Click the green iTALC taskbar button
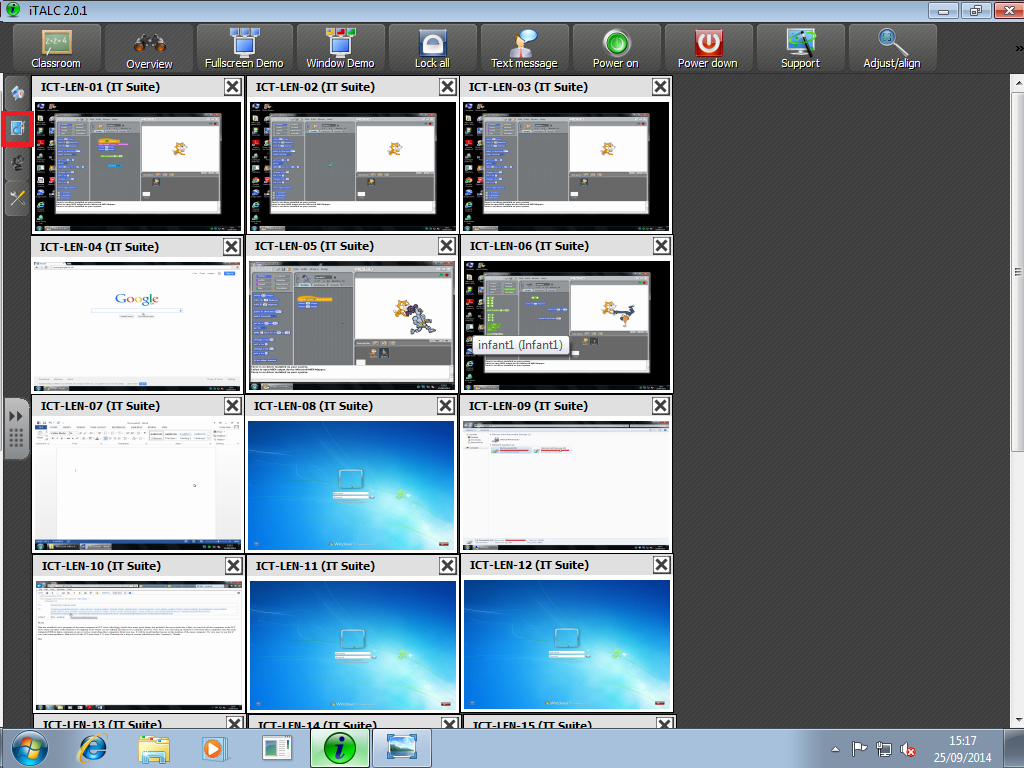 click(340, 748)
